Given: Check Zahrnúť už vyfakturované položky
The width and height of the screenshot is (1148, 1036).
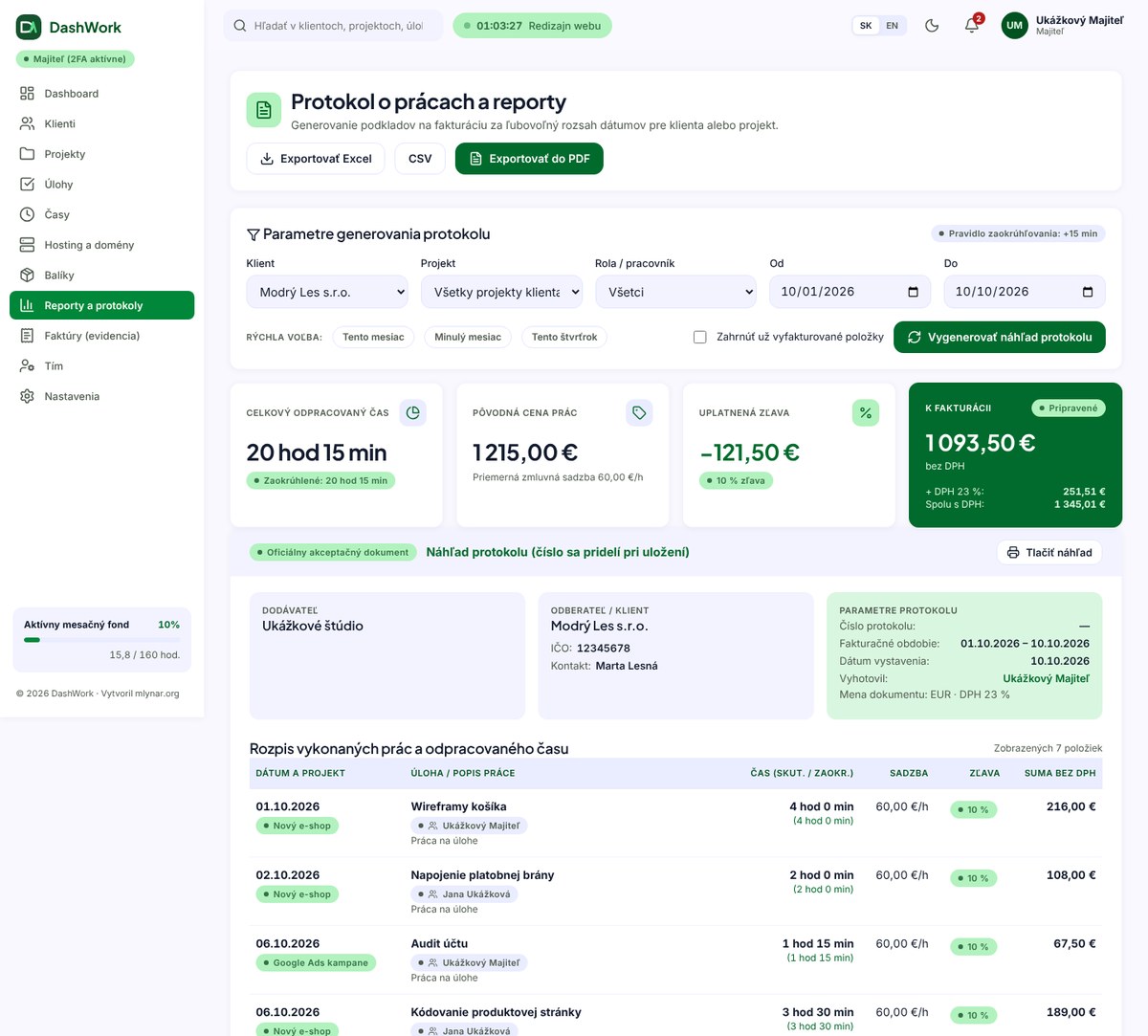Looking at the screenshot, I should (700, 337).
